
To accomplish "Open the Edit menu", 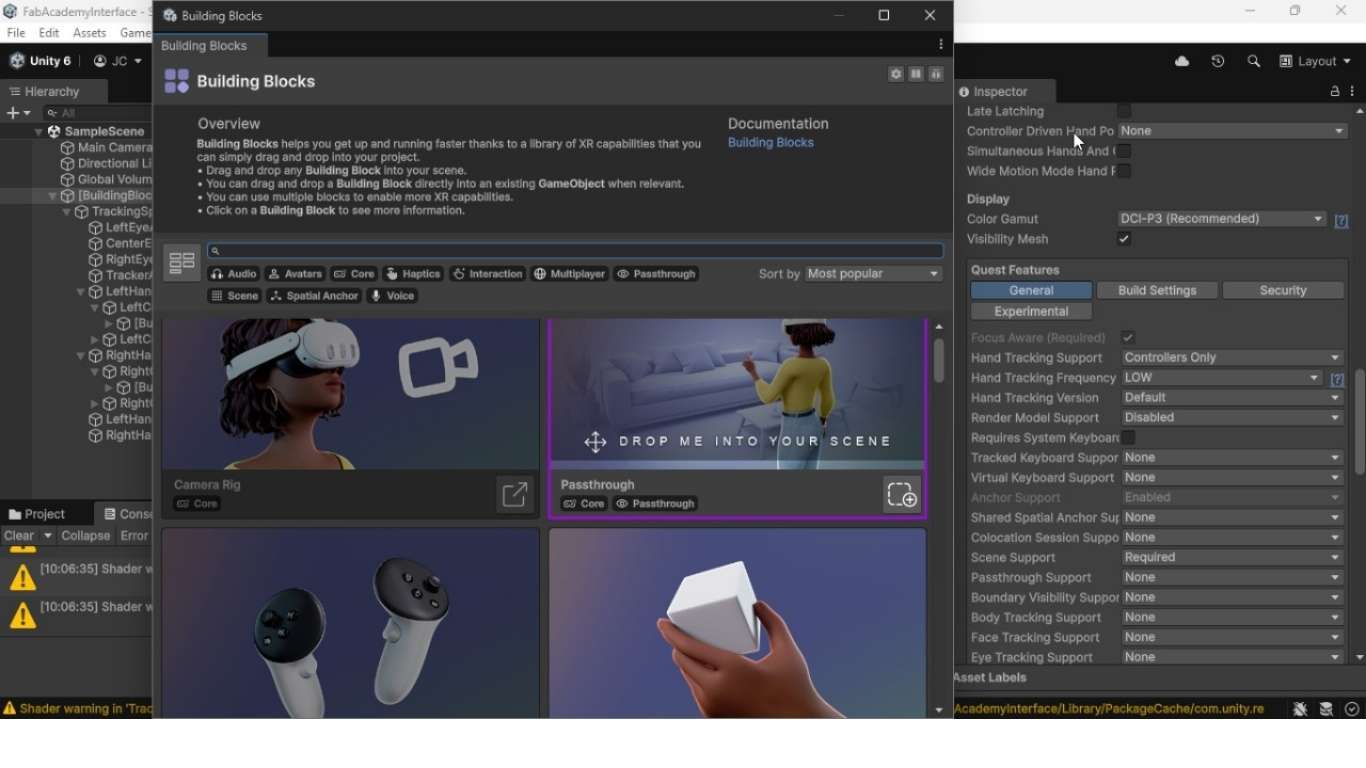I will tap(49, 33).
